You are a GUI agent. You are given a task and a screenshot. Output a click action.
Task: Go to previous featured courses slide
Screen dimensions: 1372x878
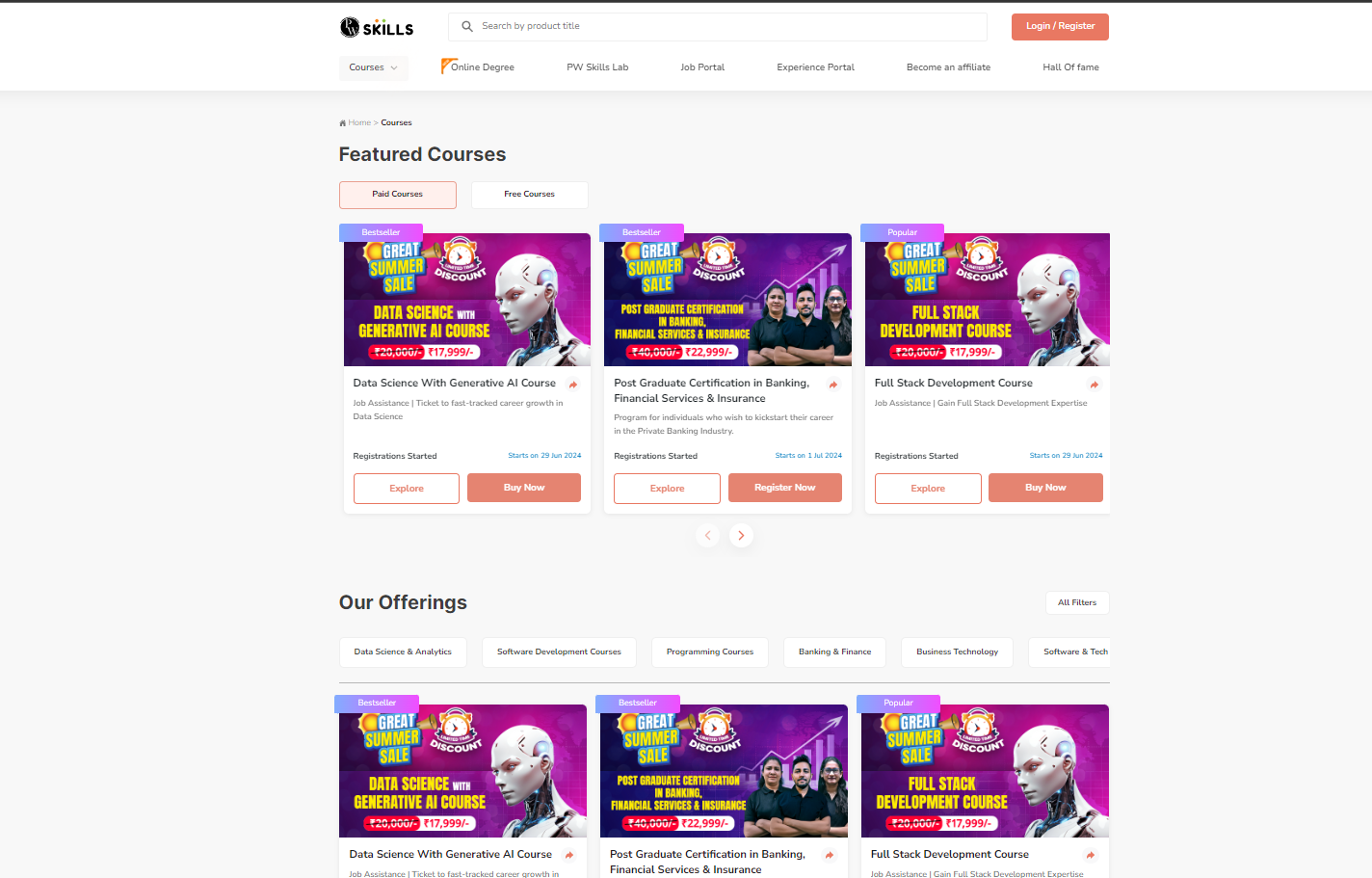click(x=708, y=535)
